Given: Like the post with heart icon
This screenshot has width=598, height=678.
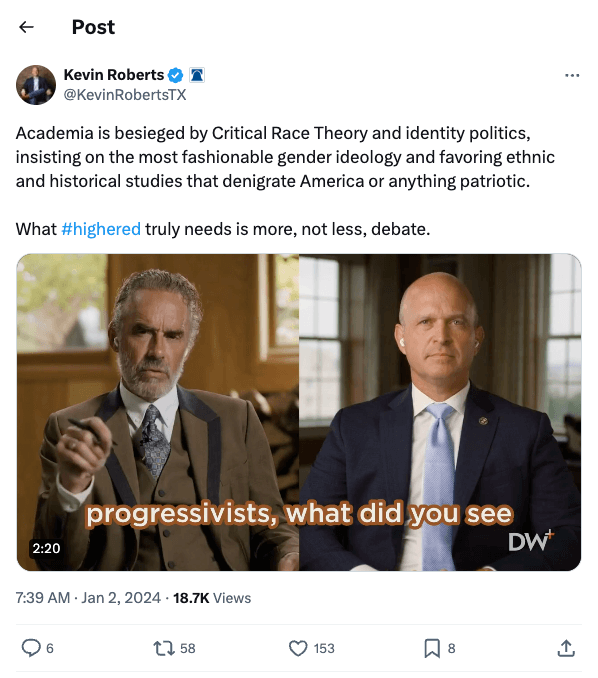Looking at the screenshot, I should (298, 648).
